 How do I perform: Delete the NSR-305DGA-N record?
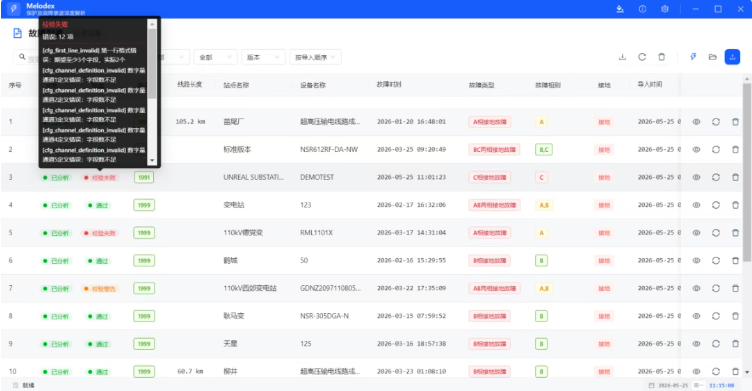(x=735, y=316)
